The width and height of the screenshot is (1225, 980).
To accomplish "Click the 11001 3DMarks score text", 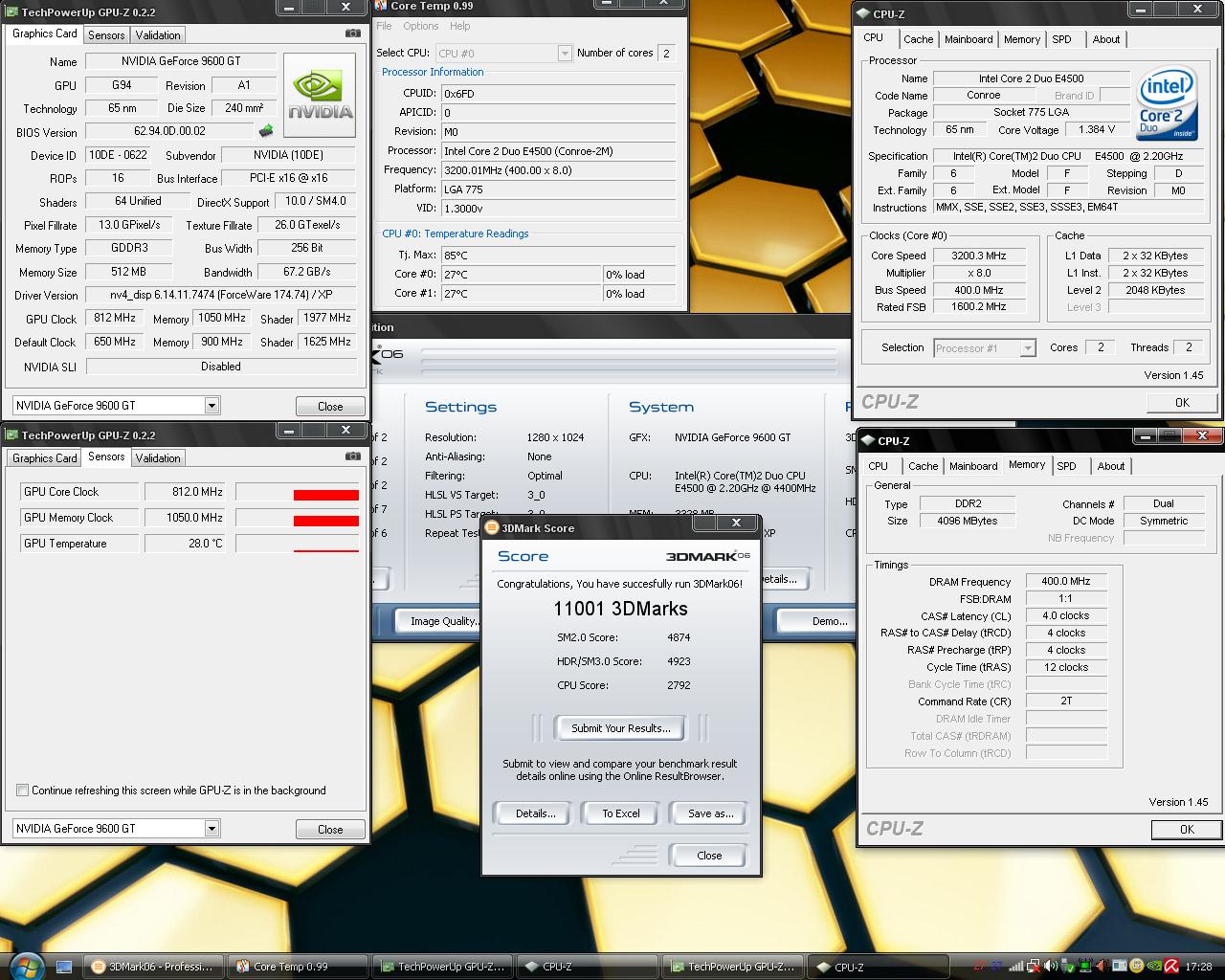I will coord(620,609).
